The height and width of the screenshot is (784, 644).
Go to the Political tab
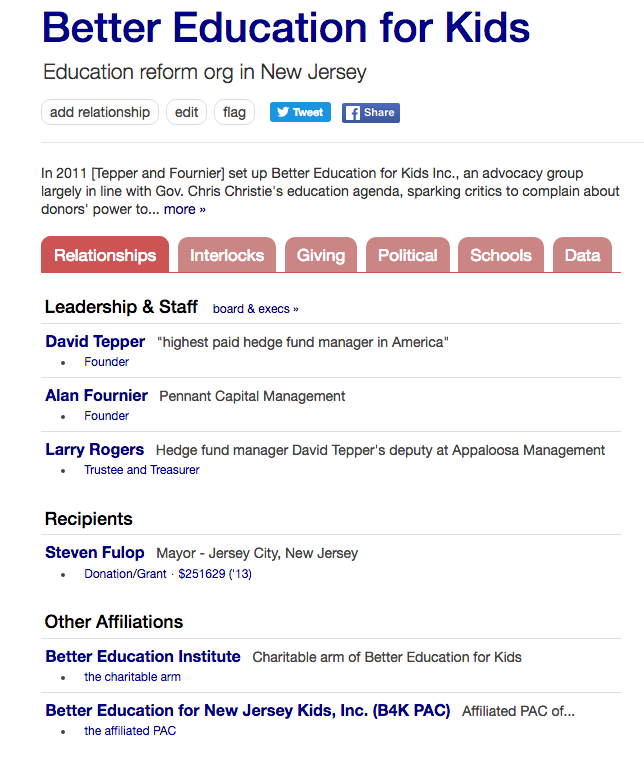[x=407, y=255]
